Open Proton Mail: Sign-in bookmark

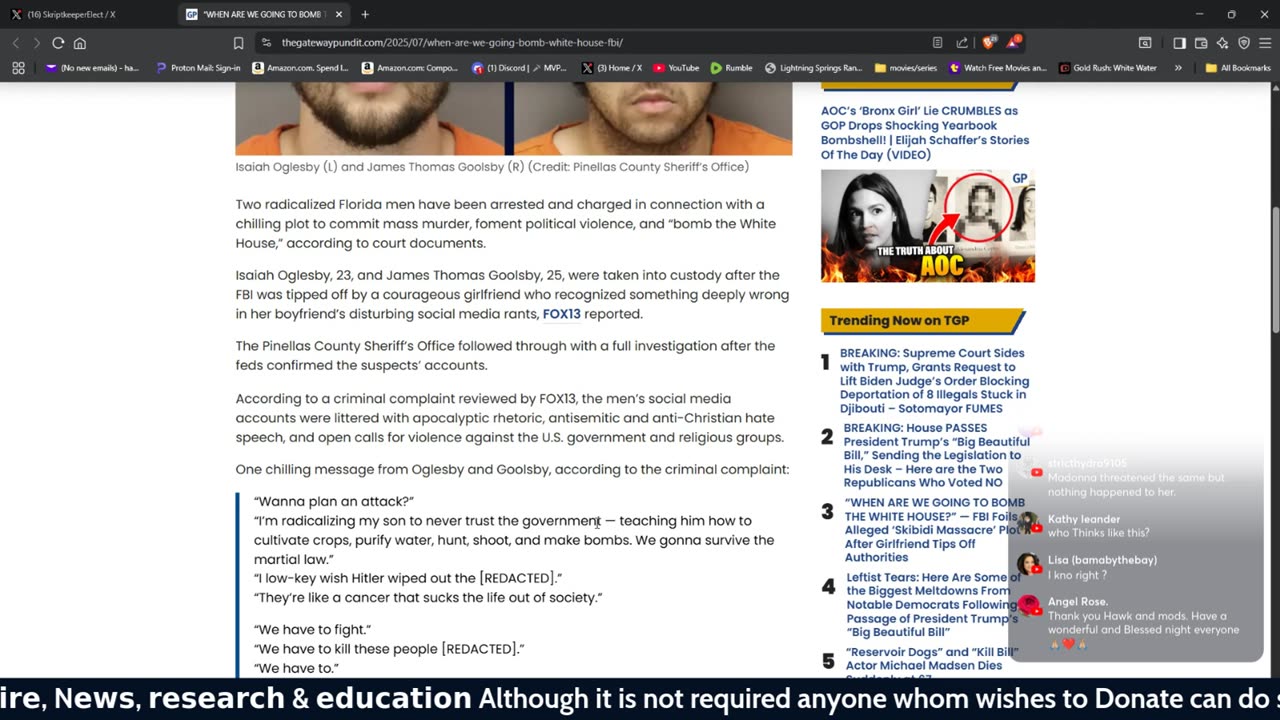click(x=198, y=68)
